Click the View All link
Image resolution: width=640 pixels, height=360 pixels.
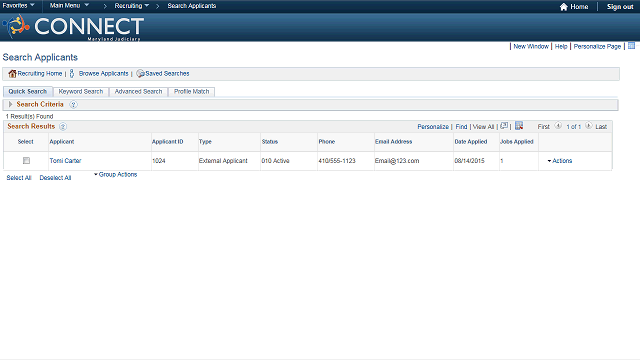[x=483, y=127]
